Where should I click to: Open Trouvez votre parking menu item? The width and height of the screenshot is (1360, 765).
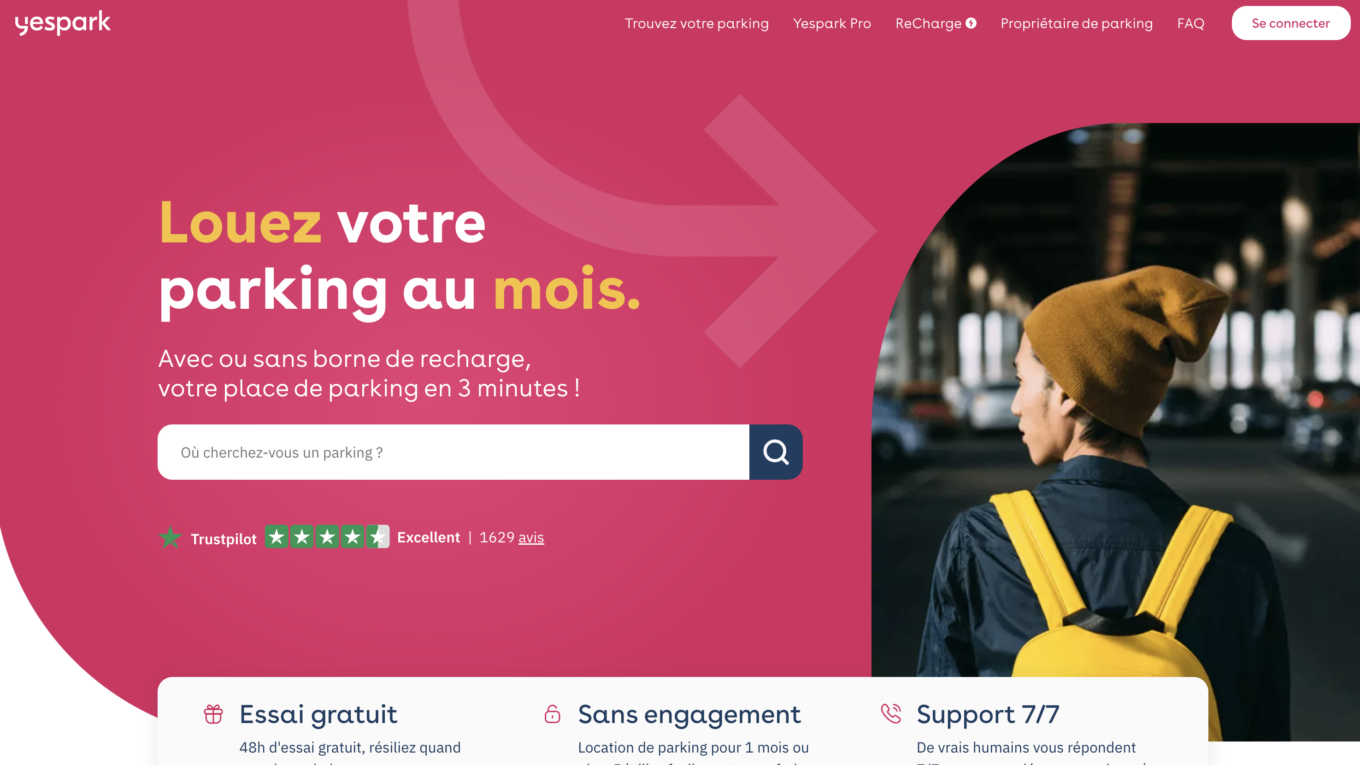[x=697, y=23]
